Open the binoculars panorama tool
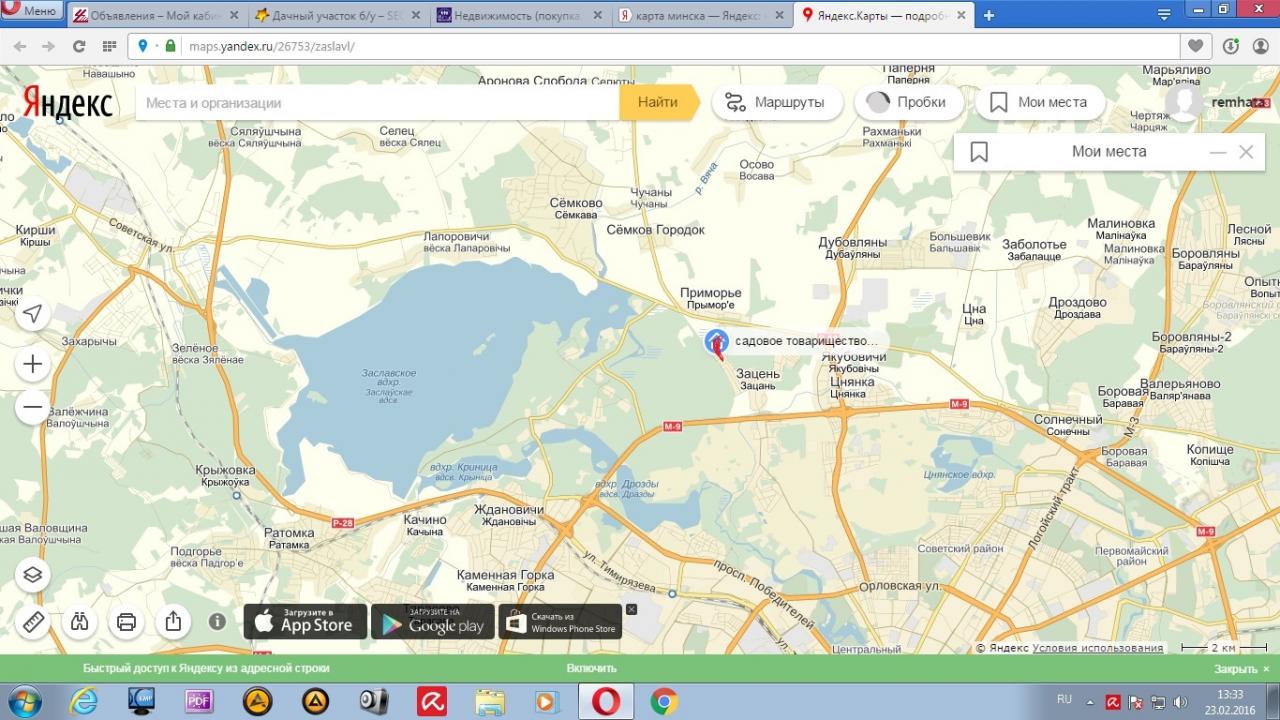1280x720 pixels. (x=79, y=622)
